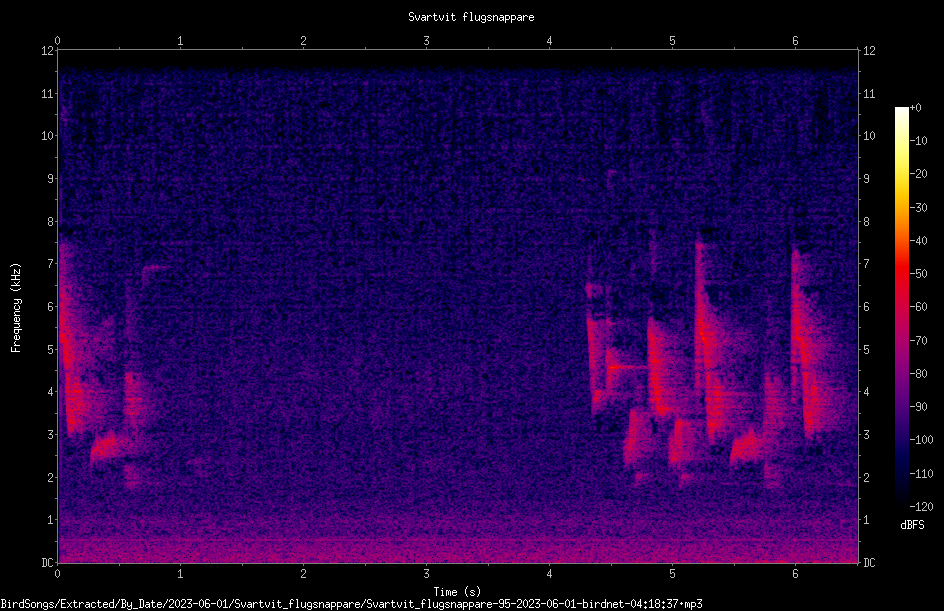Click the 5 second marker on top axis

[x=672, y=41]
